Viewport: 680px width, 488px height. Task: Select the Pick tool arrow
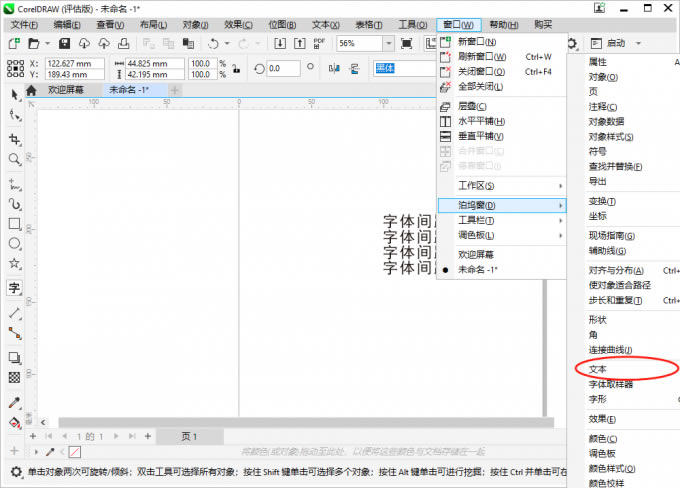14,95
